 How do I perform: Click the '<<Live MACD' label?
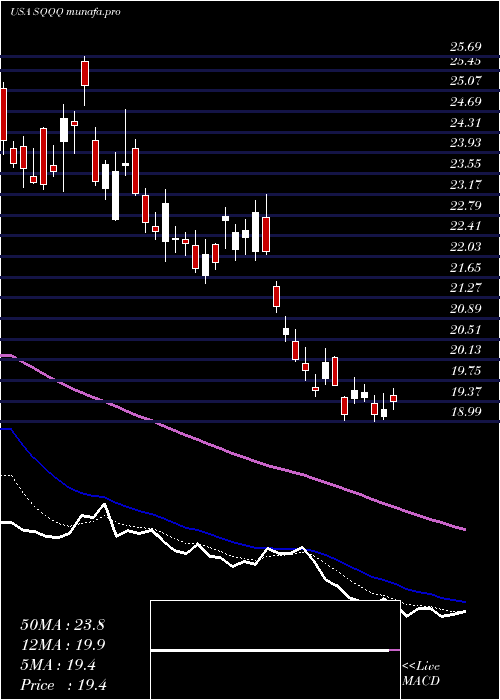(x=421, y=674)
